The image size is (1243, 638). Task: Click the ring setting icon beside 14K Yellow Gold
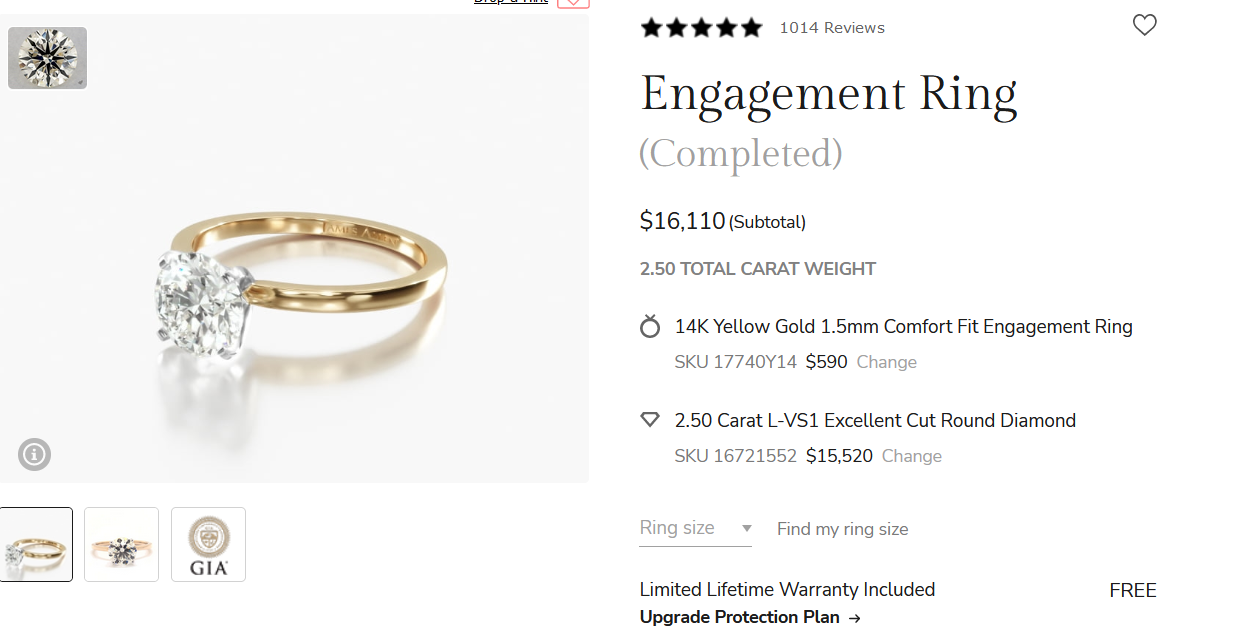coord(650,327)
